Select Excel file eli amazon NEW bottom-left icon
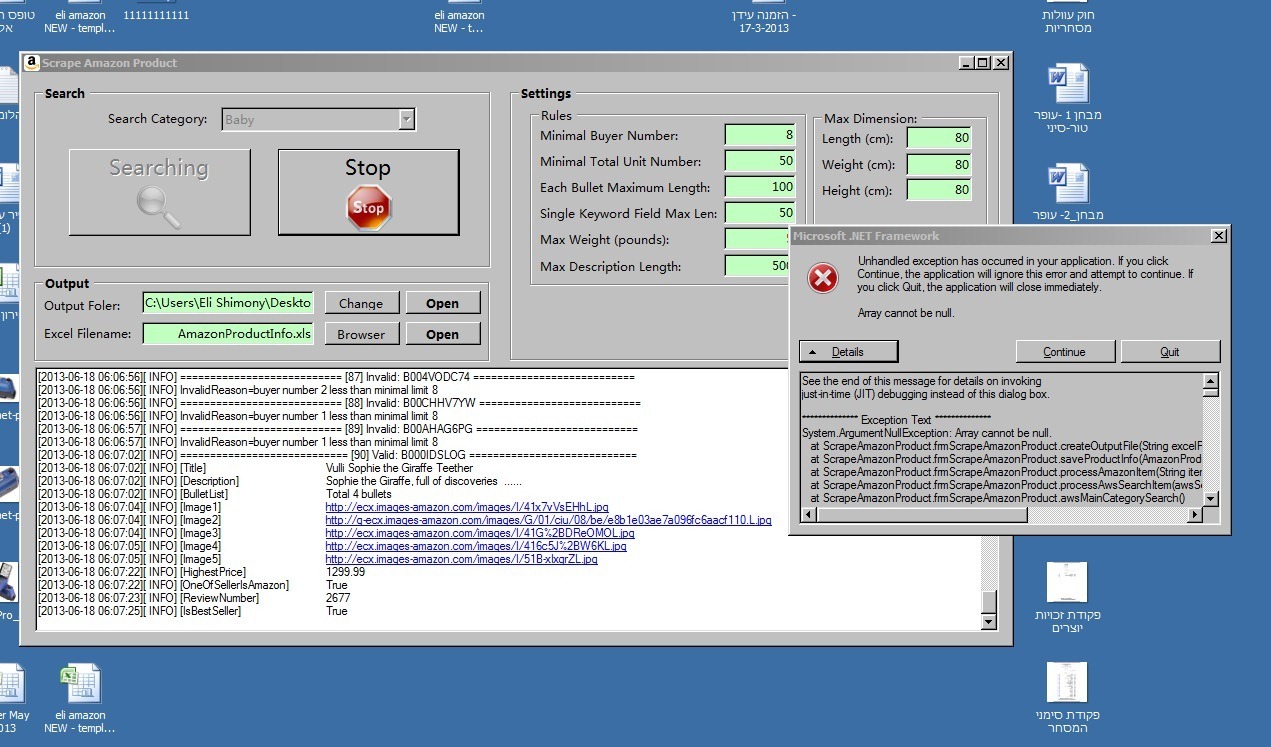1271x747 pixels. click(79, 698)
